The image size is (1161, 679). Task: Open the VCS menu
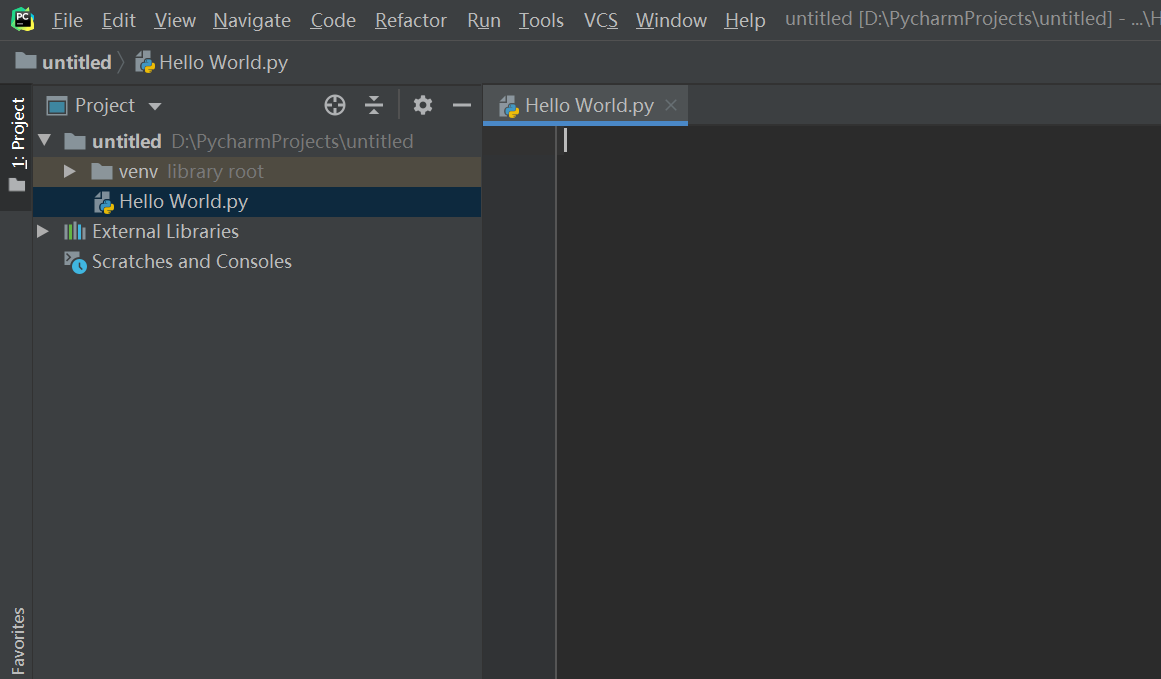pyautogui.click(x=600, y=19)
